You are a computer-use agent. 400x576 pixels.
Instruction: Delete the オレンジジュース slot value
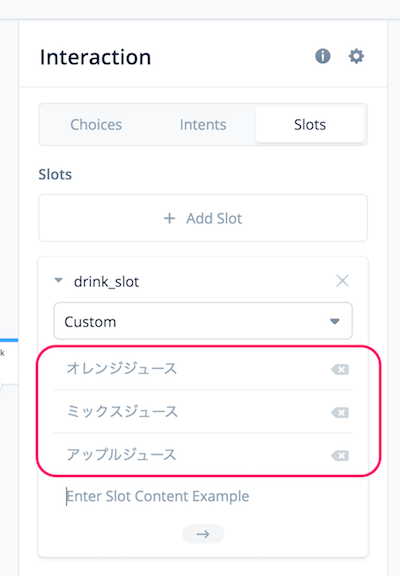pos(340,369)
